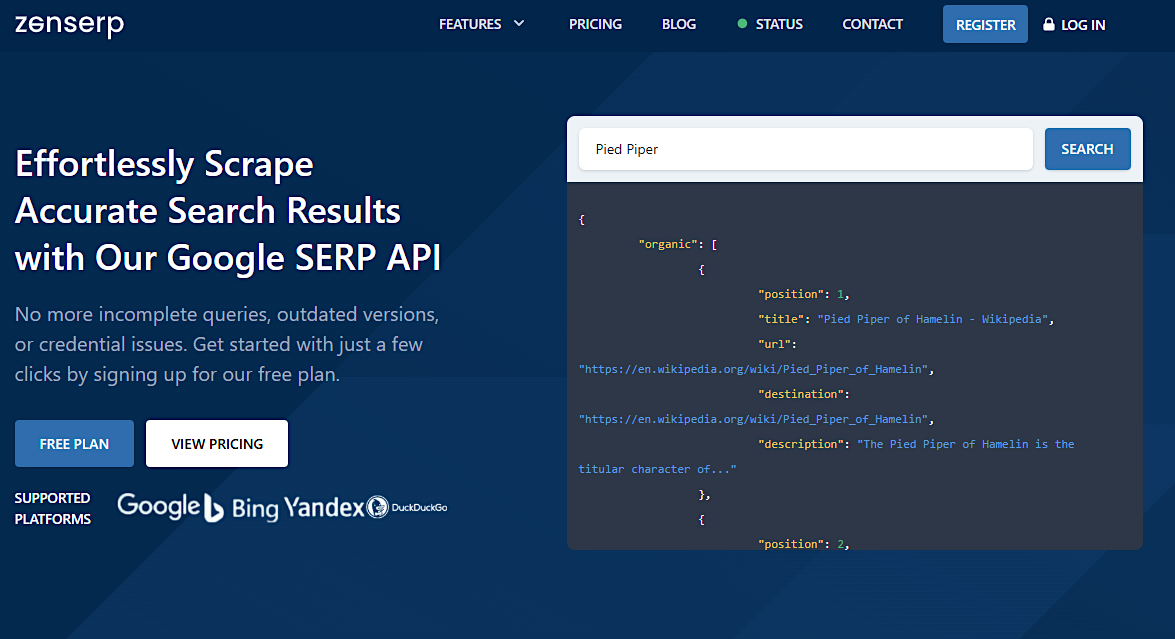Open the Features menu
1175x639 pixels.
tap(470, 24)
